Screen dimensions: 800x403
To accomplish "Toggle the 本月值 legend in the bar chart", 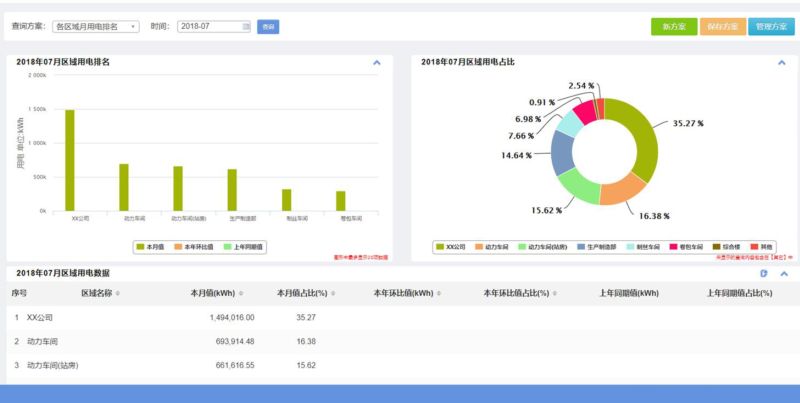I will tap(150, 246).
